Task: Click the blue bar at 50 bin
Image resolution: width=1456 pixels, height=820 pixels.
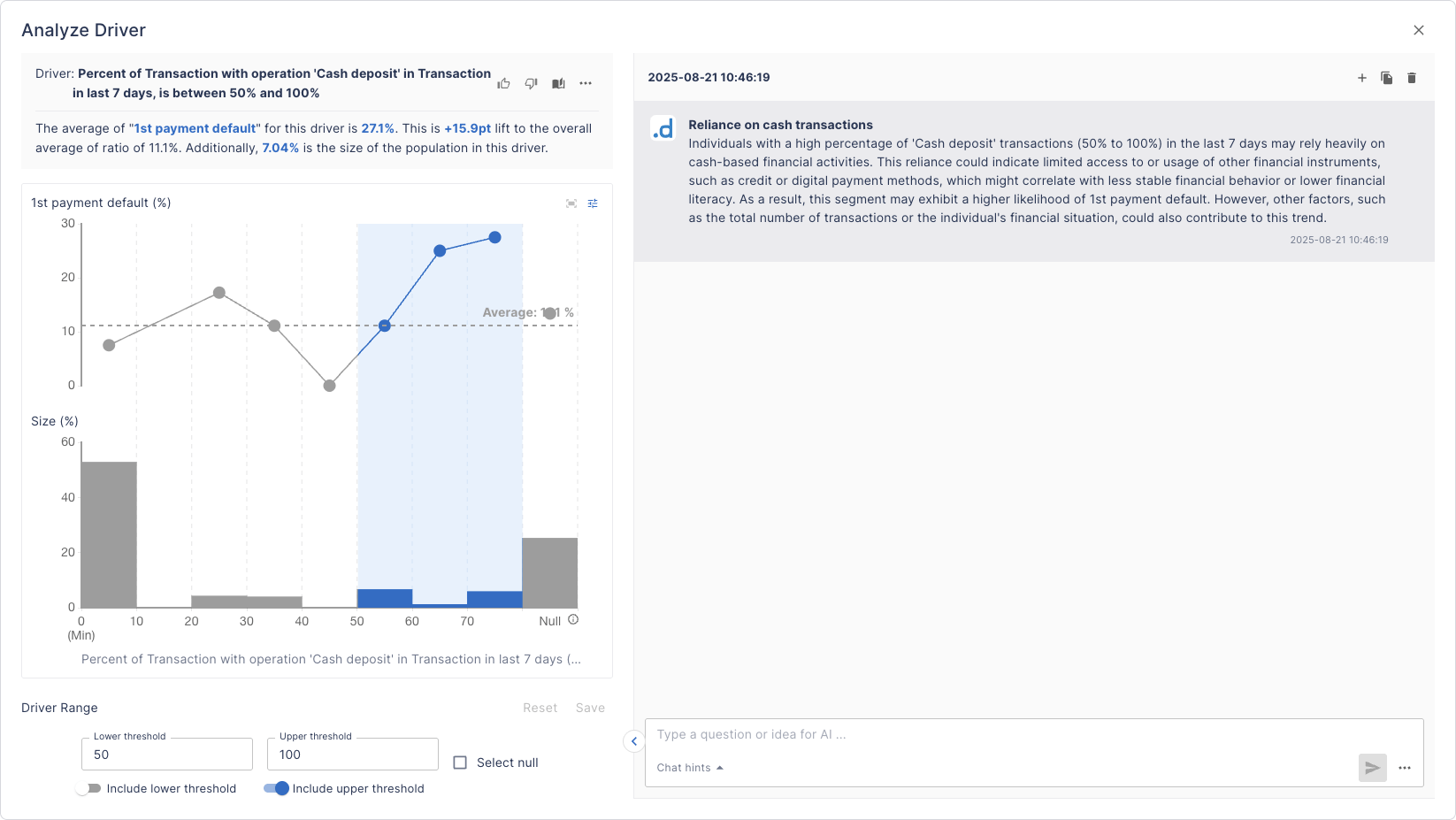Action: pos(385,598)
